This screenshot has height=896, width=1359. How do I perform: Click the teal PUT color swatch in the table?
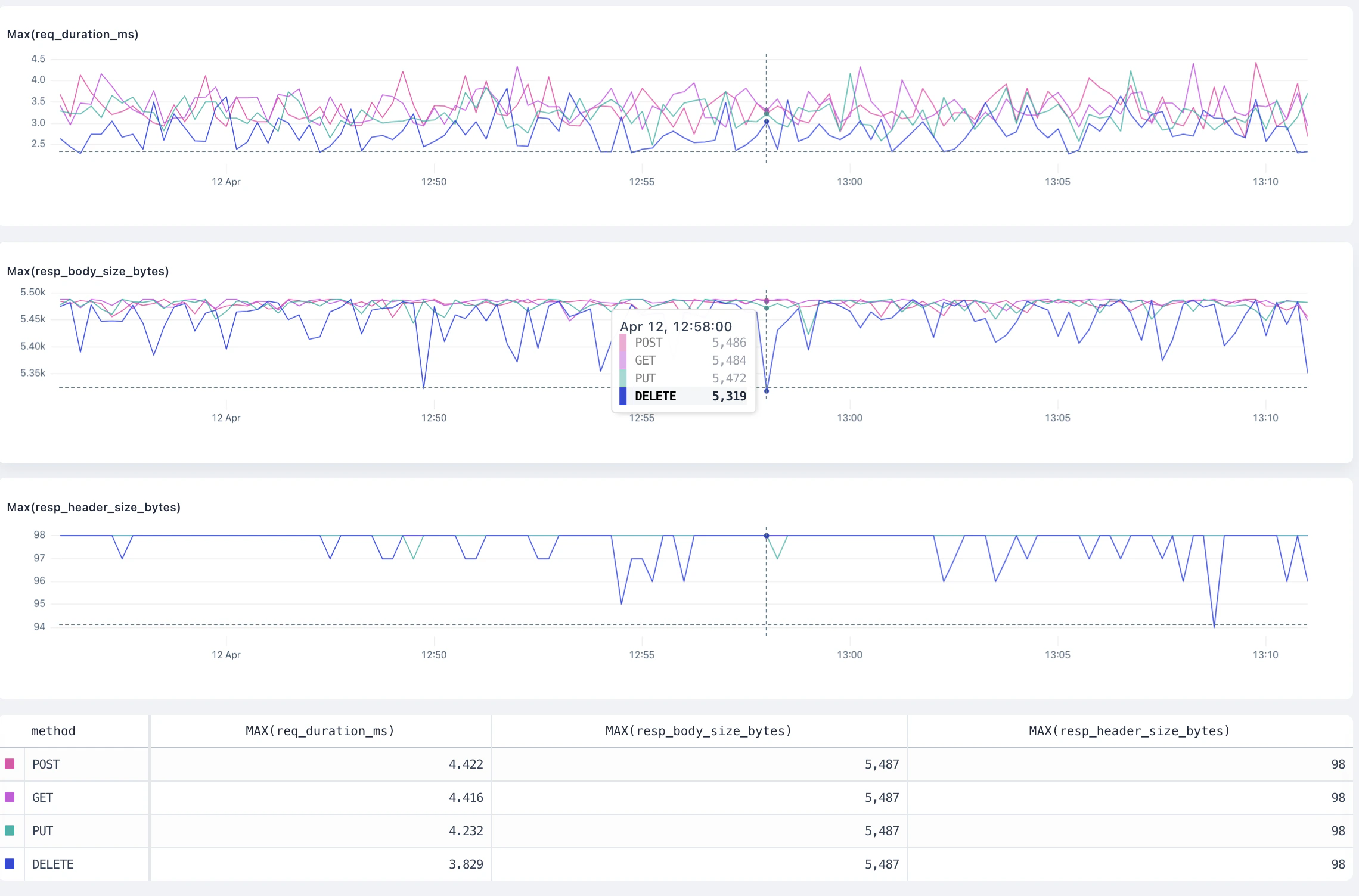click(11, 830)
